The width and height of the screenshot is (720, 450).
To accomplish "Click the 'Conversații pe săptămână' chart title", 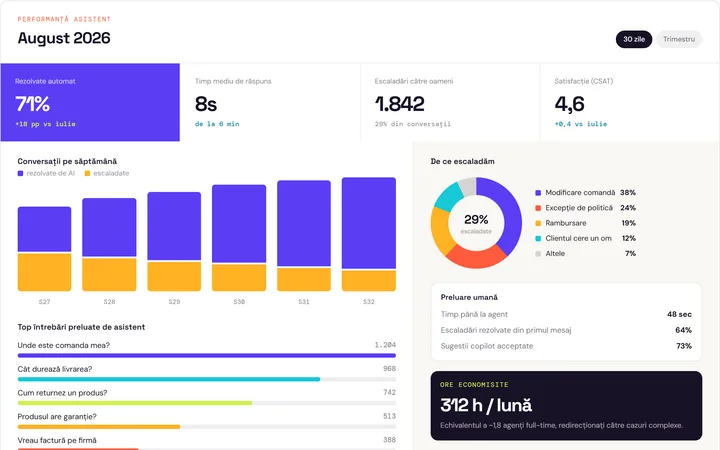I will (x=67, y=162).
